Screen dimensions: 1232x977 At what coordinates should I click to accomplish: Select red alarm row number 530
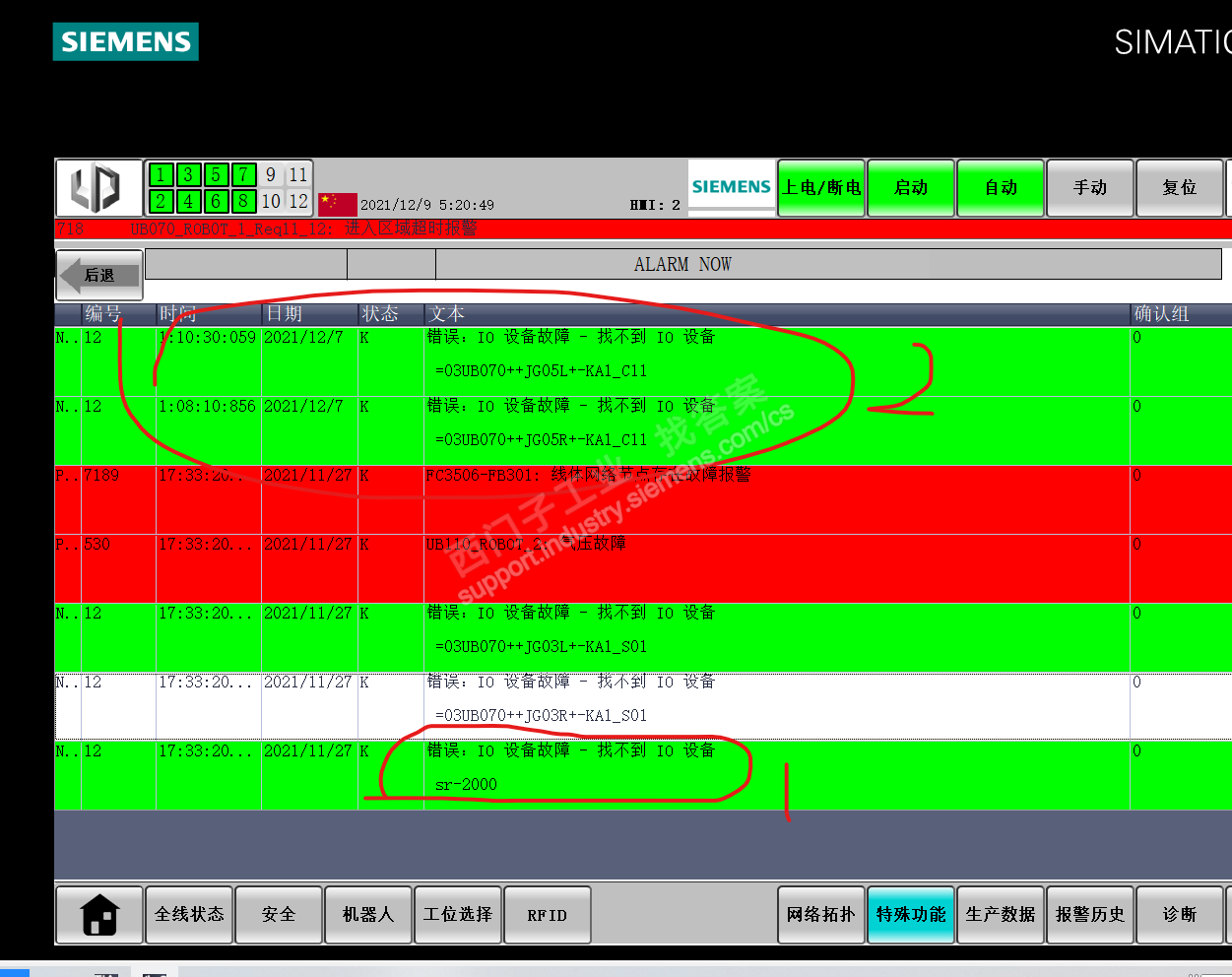coord(643,568)
